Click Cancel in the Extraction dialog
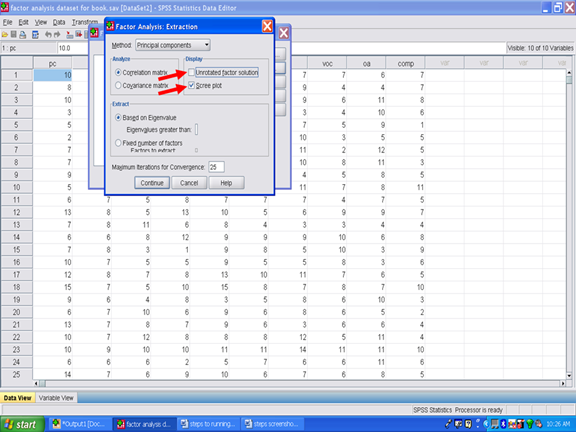This screenshot has height=432, width=576. [x=189, y=183]
